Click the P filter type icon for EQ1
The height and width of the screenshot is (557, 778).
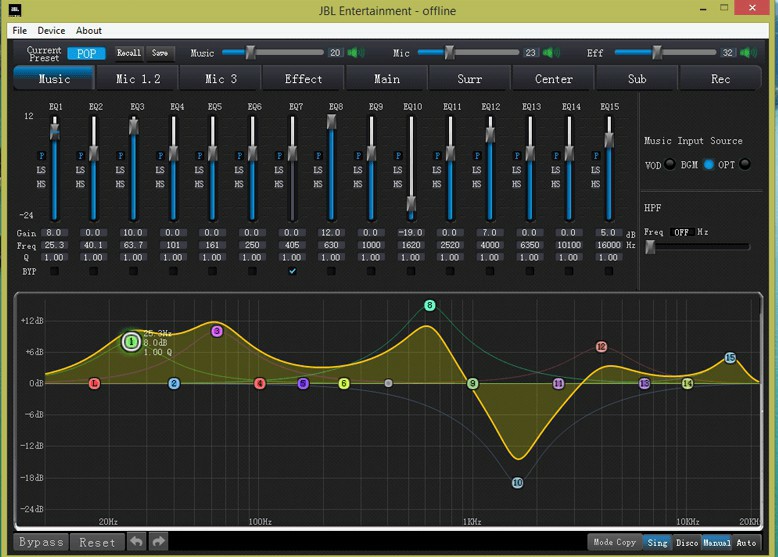(x=42, y=156)
